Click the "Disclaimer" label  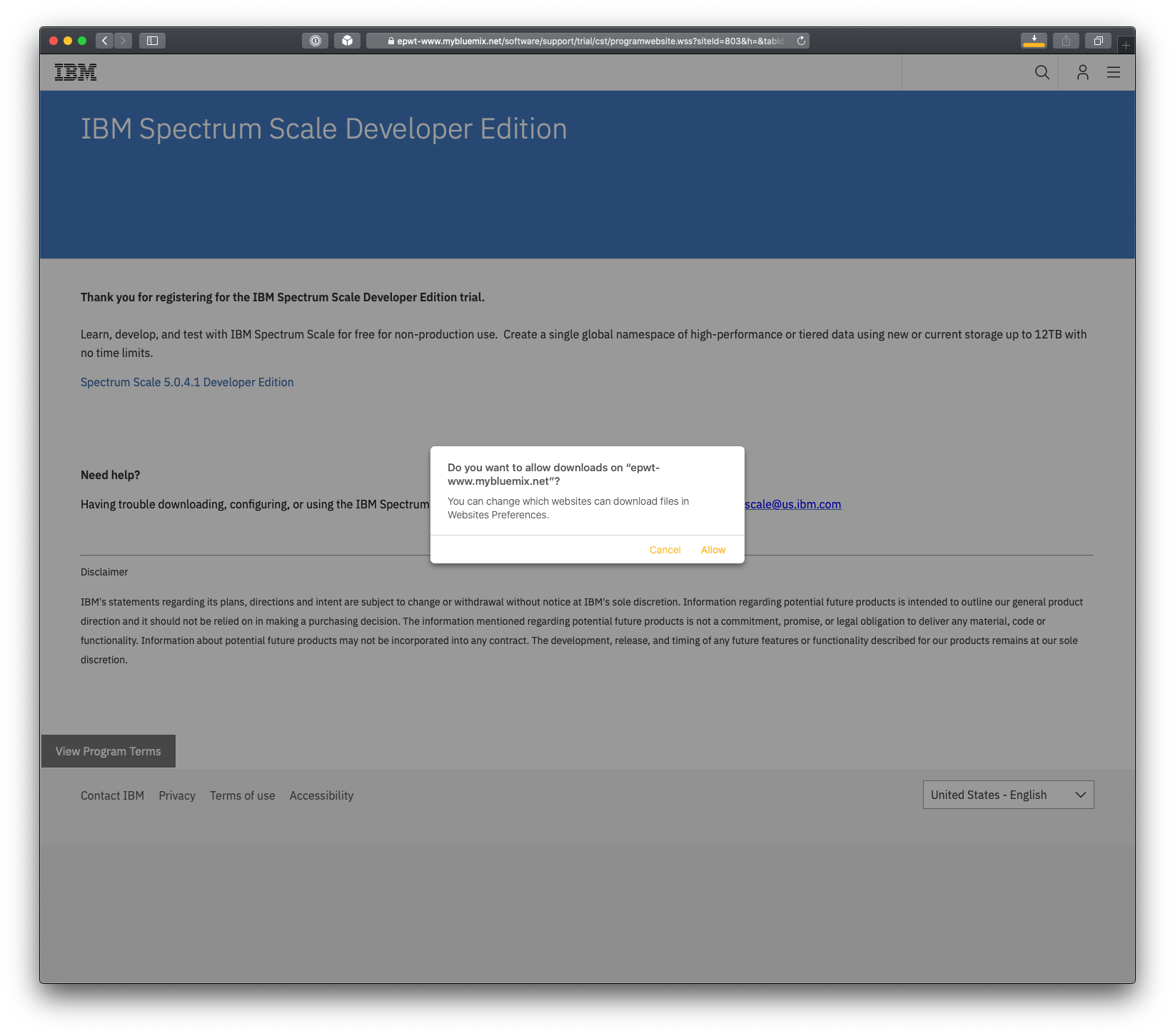click(104, 572)
